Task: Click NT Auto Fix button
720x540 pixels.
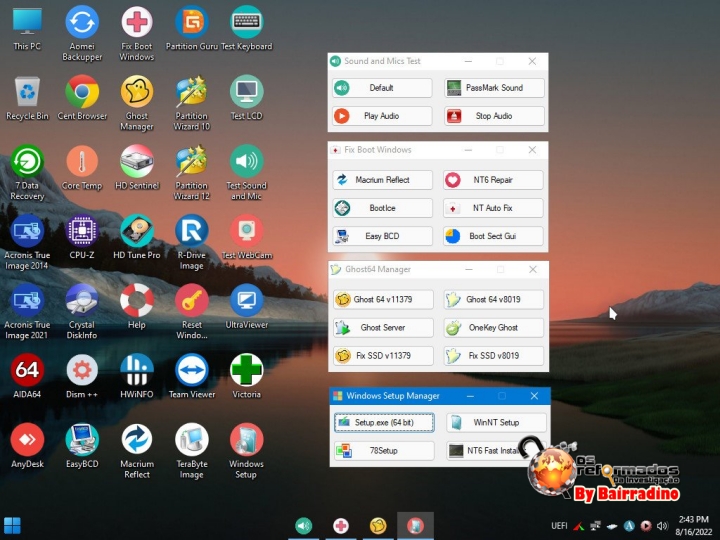Action: [493, 208]
